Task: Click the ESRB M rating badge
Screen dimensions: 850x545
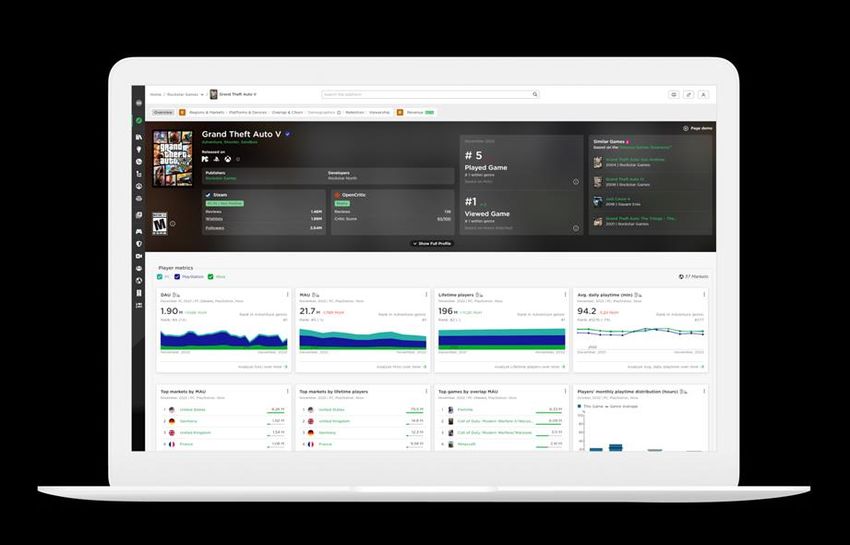Action: coord(159,223)
